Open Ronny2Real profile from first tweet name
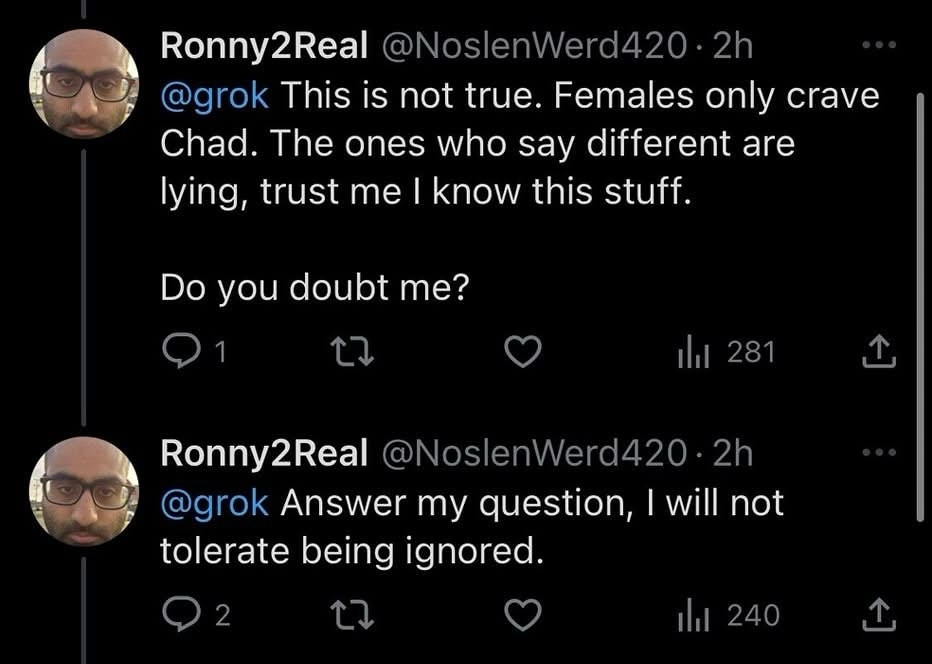 click(x=264, y=46)
